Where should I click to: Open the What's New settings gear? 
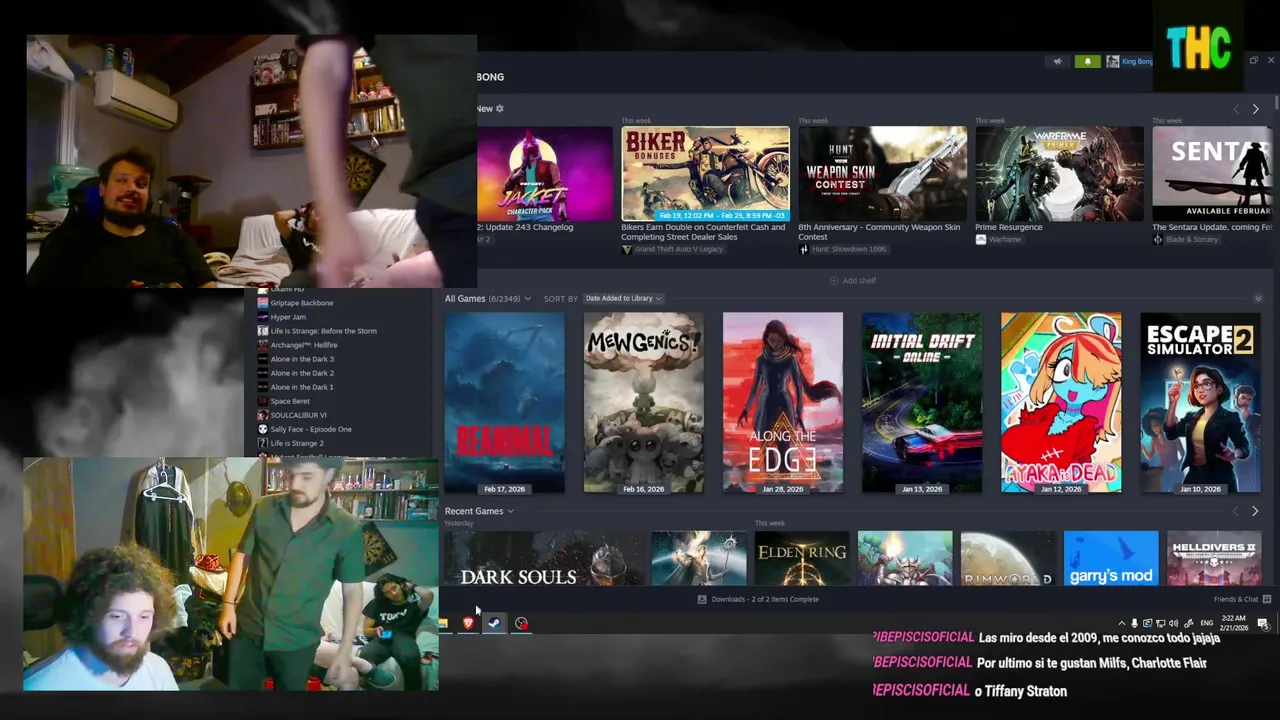pos(500,108)
